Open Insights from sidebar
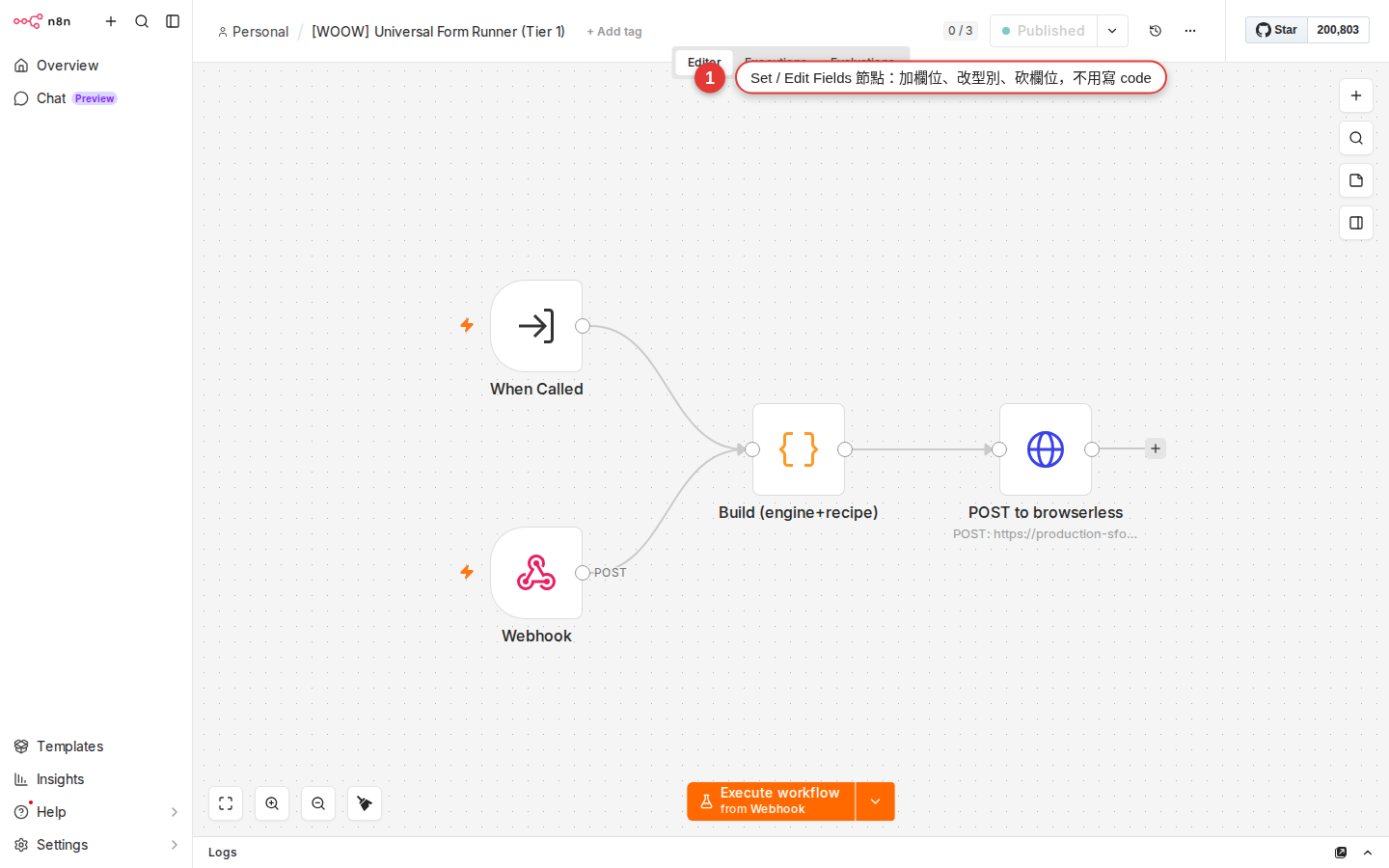 95,779
